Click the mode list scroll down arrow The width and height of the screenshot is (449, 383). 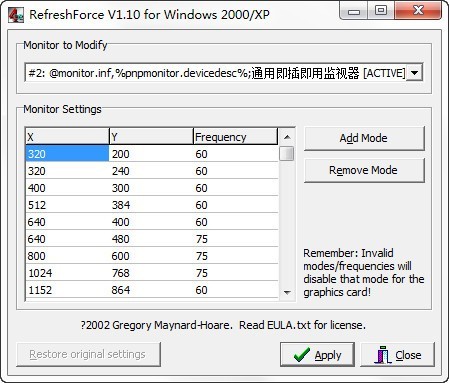coord(287,292)
